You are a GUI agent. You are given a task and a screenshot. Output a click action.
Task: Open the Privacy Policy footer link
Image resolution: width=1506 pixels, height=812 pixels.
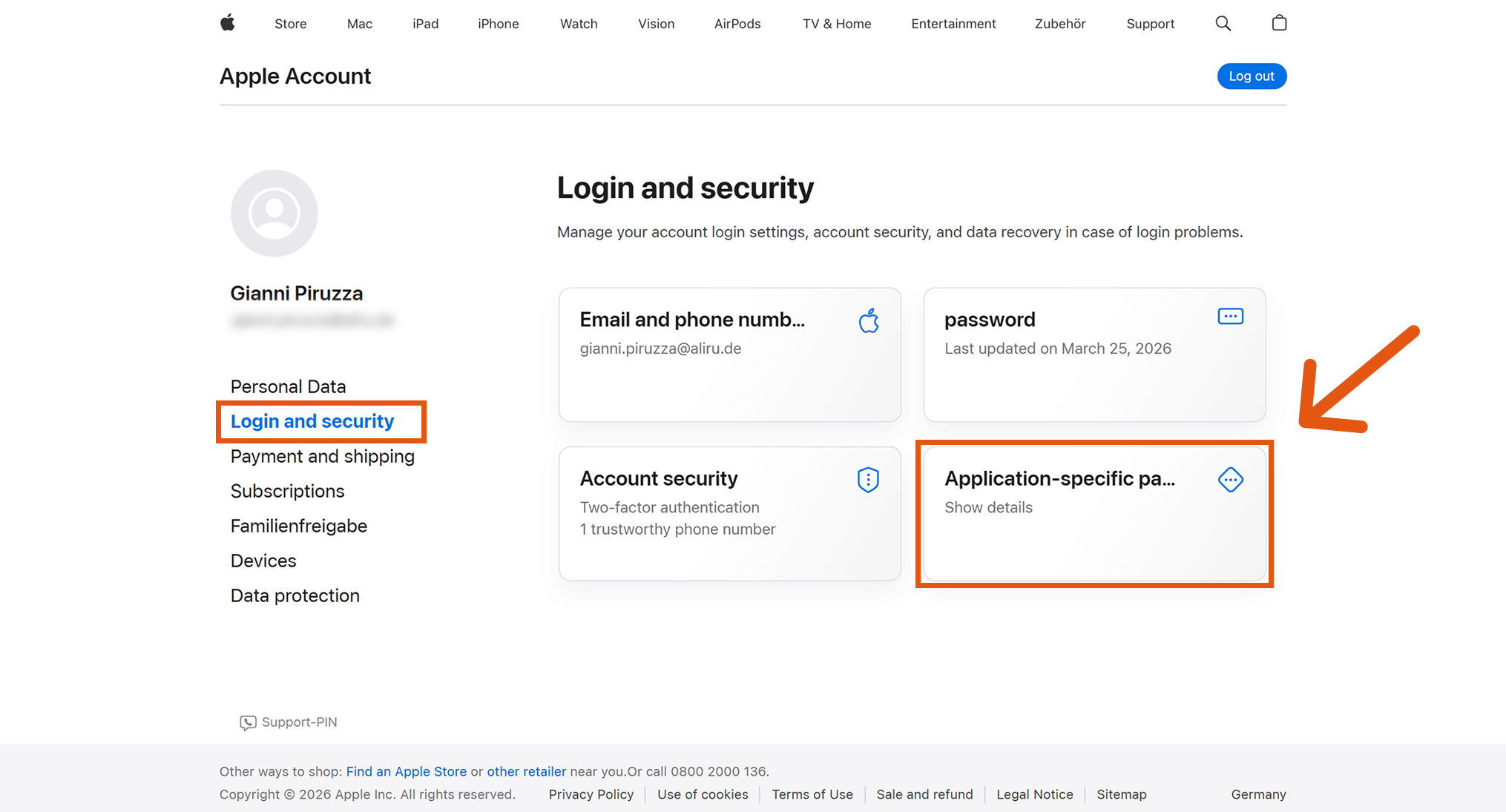(x=591, y=794)
